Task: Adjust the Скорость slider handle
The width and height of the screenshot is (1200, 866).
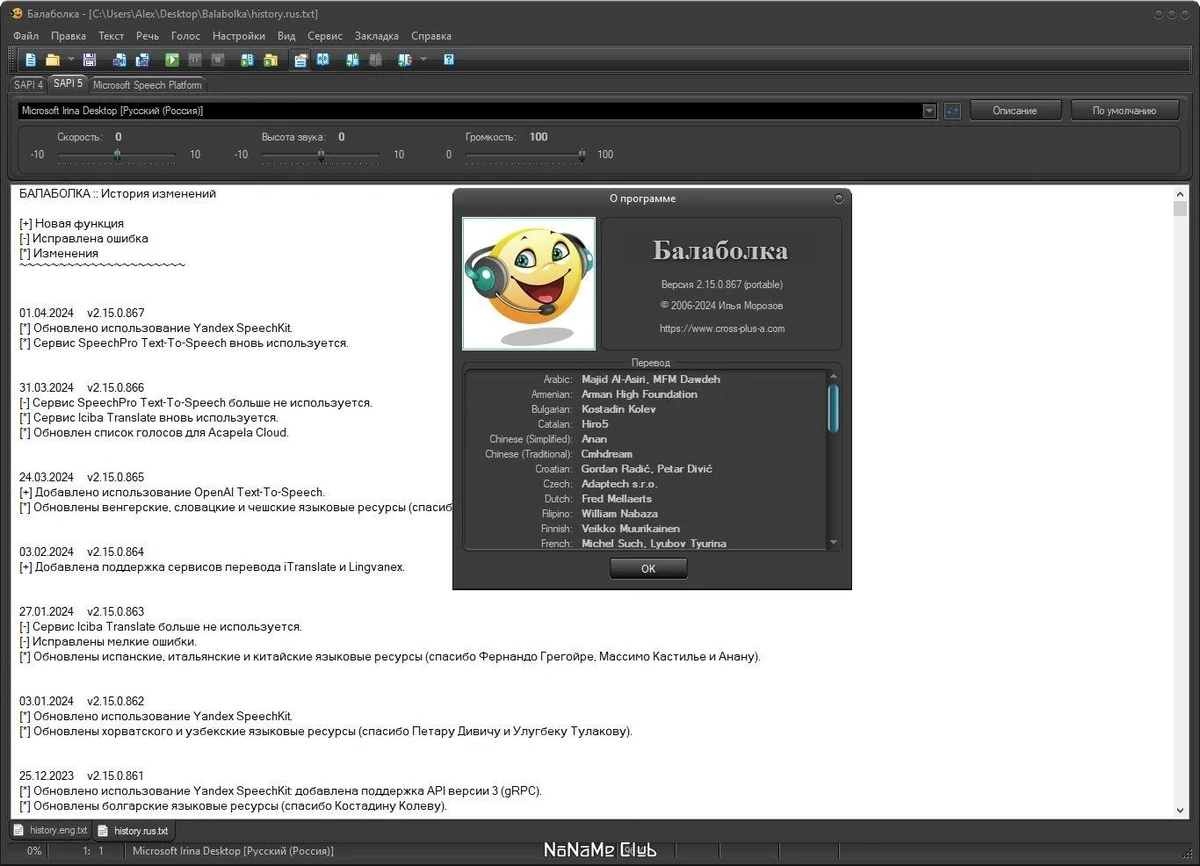Action: point(117,154)
